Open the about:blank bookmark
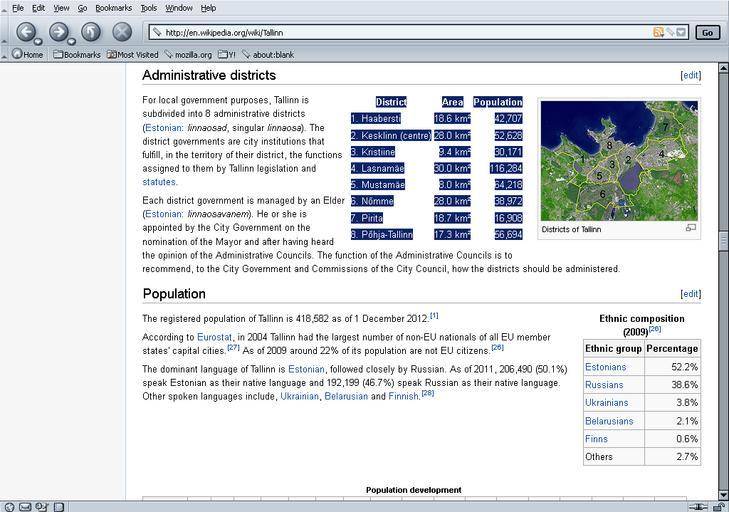 [x=268, y=54]
